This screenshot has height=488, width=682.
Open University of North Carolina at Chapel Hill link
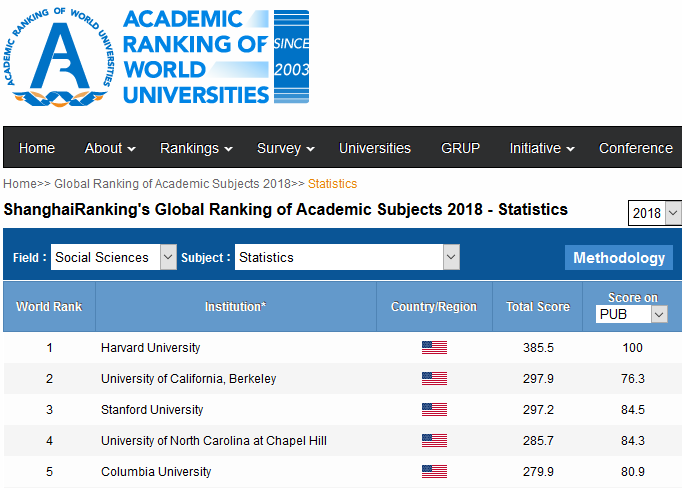(214, 441)
